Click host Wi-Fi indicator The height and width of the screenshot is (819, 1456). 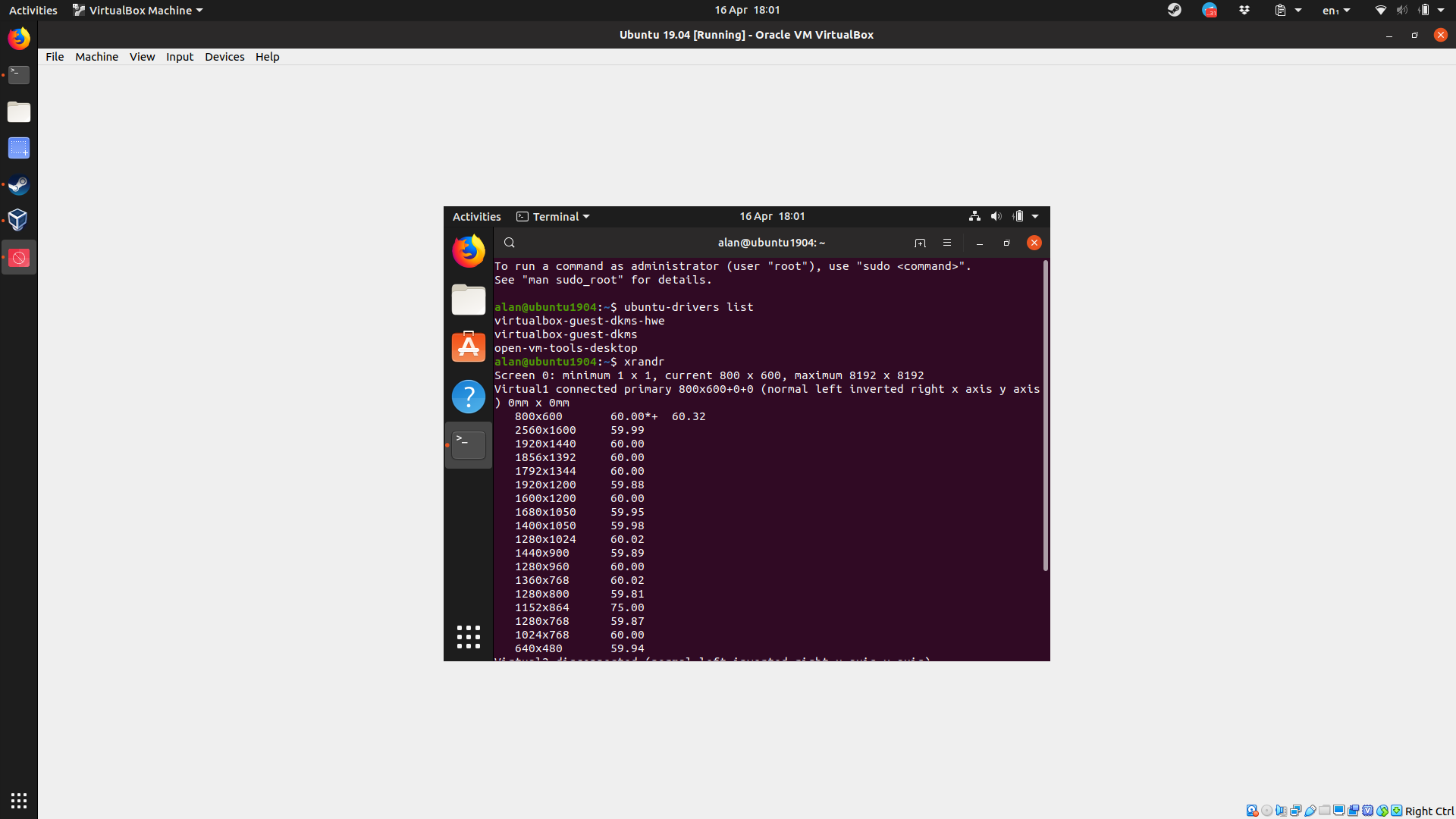1380,10
